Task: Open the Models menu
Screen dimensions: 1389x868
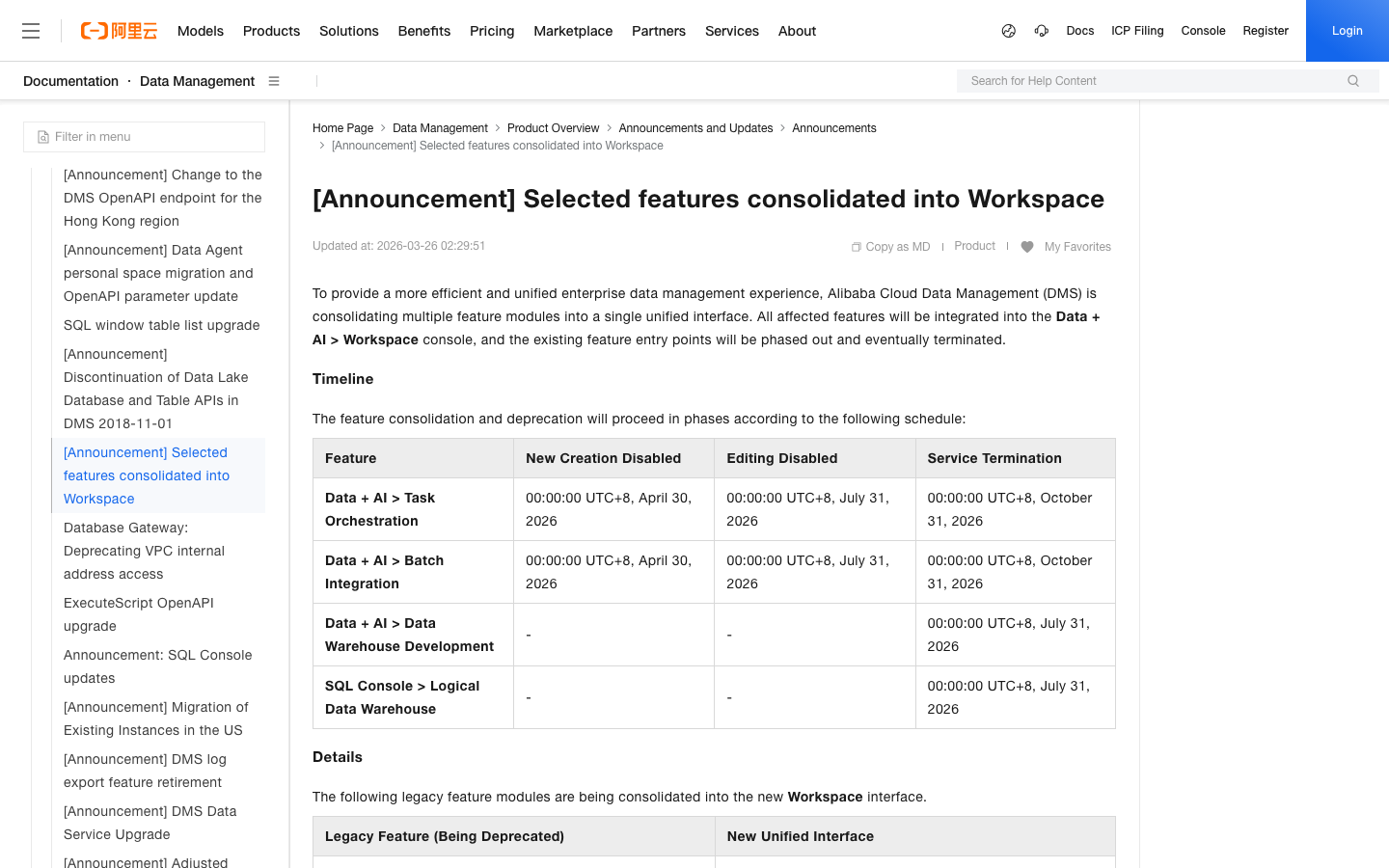Action: pyautogui.click(x=201, y=31)
